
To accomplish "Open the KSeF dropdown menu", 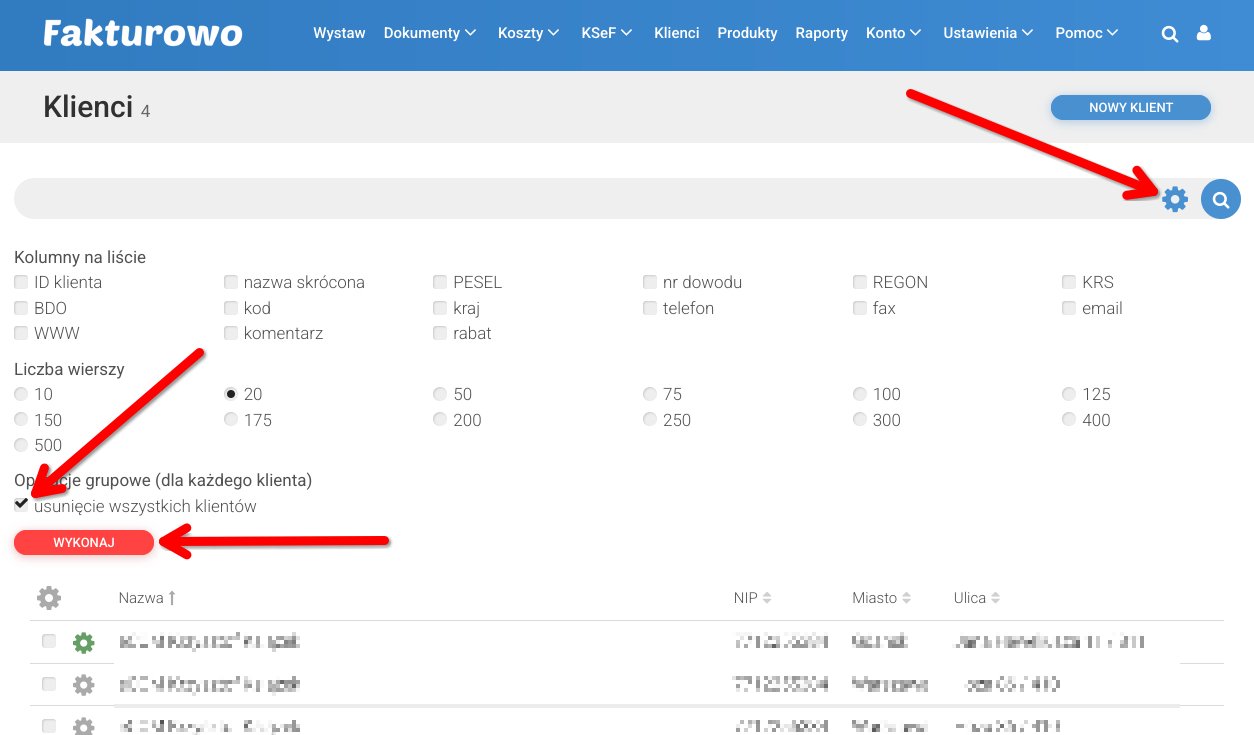I will pyautogui.click(x=606, y=33).
